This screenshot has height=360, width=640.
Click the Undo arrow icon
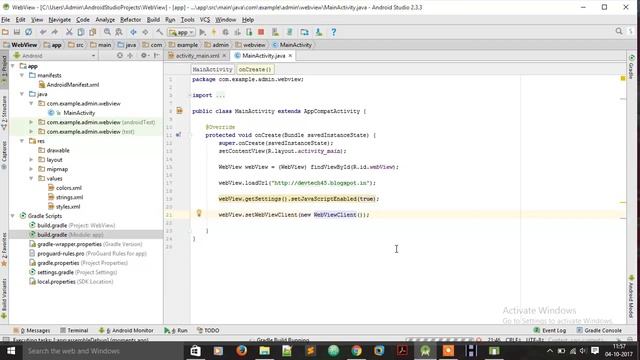click(x=43, y=32)
